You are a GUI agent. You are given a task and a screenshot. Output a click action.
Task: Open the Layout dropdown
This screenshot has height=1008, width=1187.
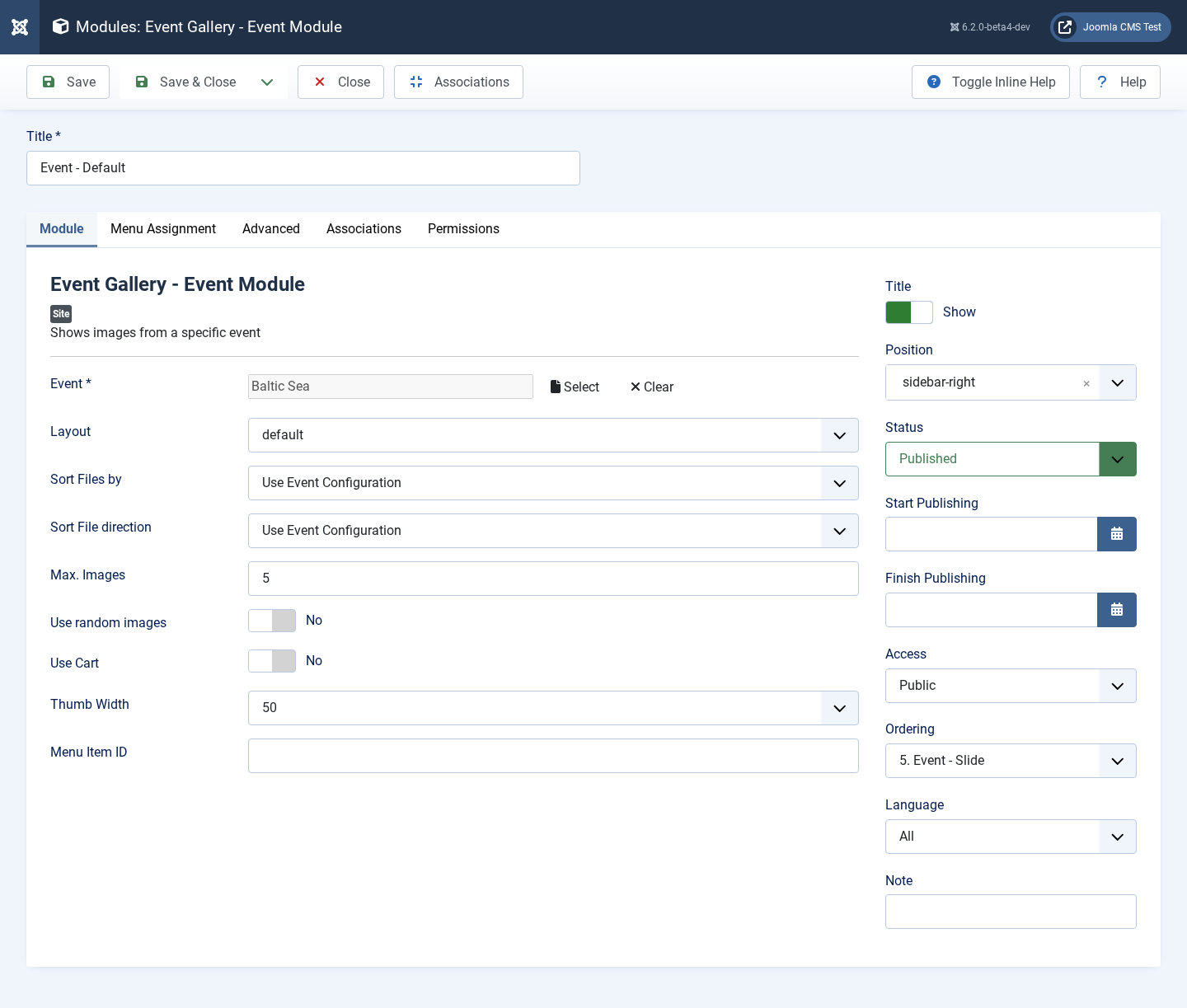(553, 435)
